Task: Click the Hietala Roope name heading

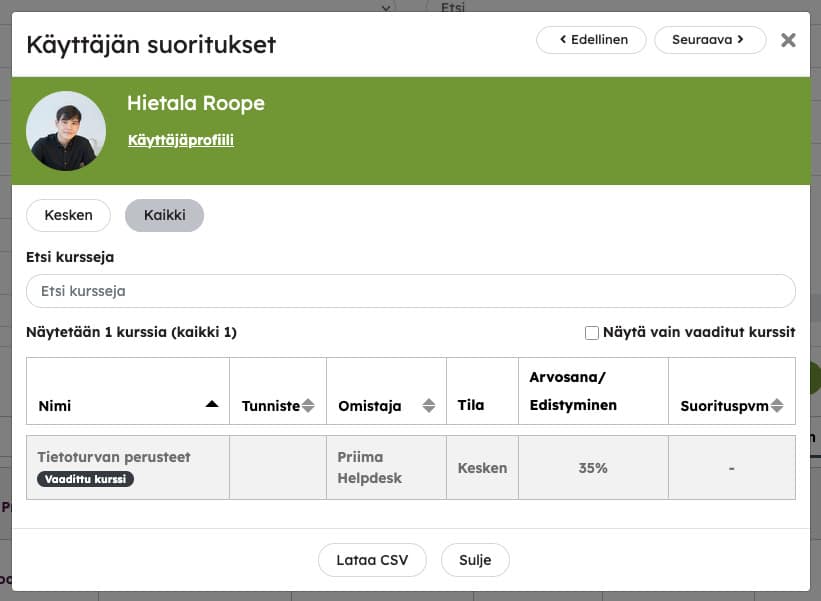Action: 196,103
